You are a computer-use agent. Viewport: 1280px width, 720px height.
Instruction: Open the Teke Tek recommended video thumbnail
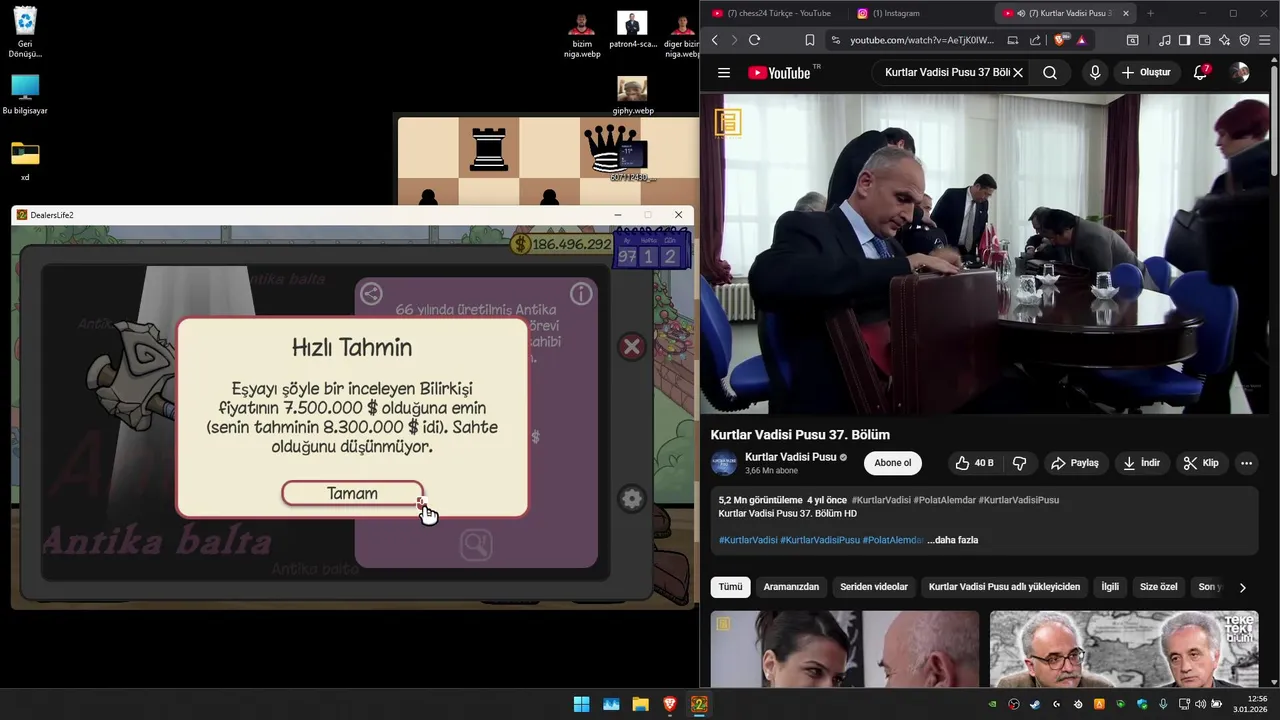(x=1124, y=649)
